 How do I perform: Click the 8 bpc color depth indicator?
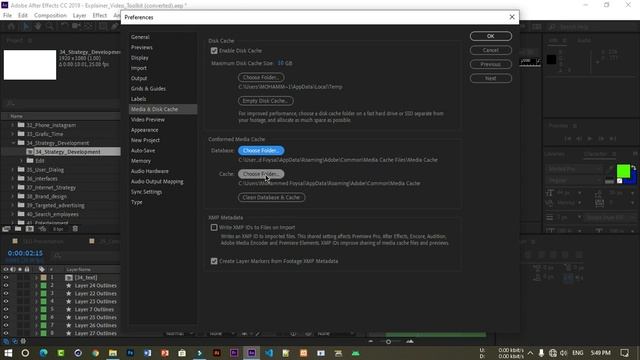[x=58, y=229]
